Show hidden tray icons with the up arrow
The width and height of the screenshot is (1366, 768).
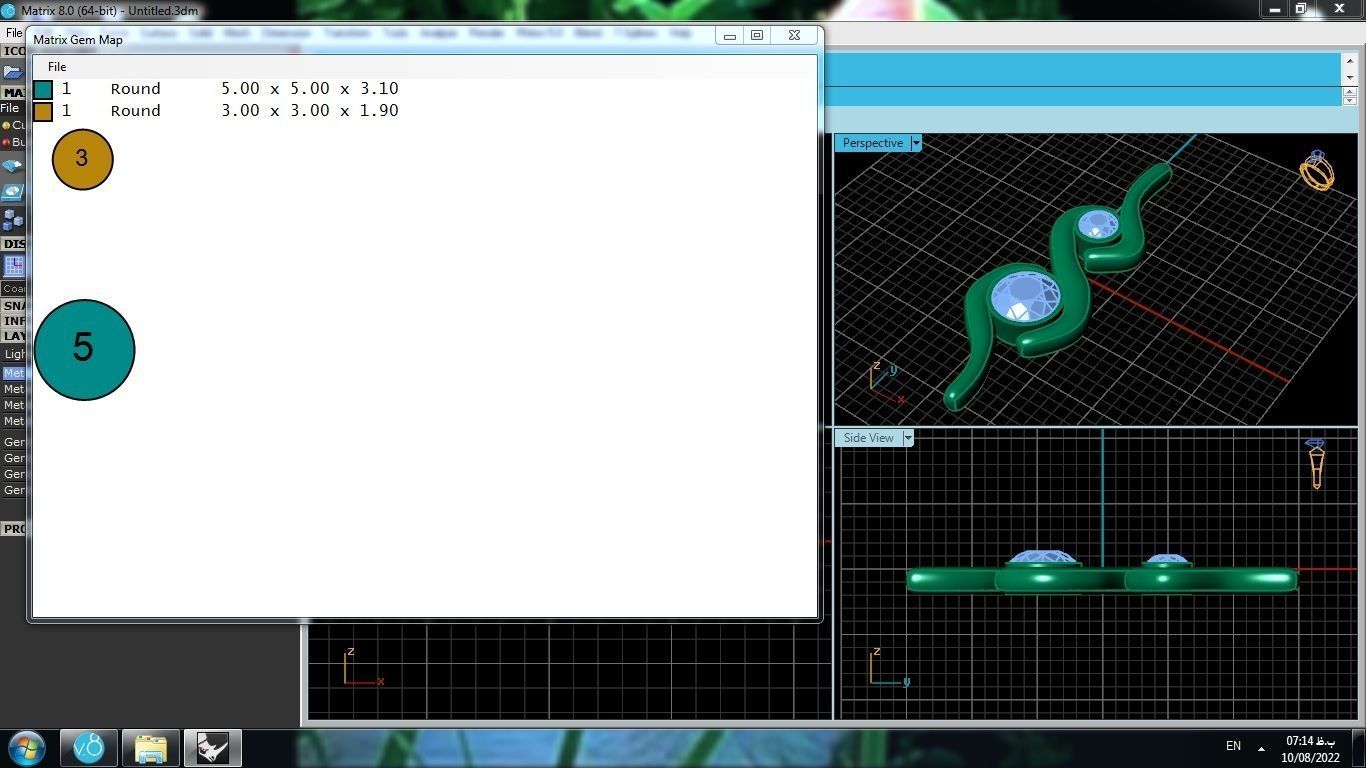point(1261,748)
